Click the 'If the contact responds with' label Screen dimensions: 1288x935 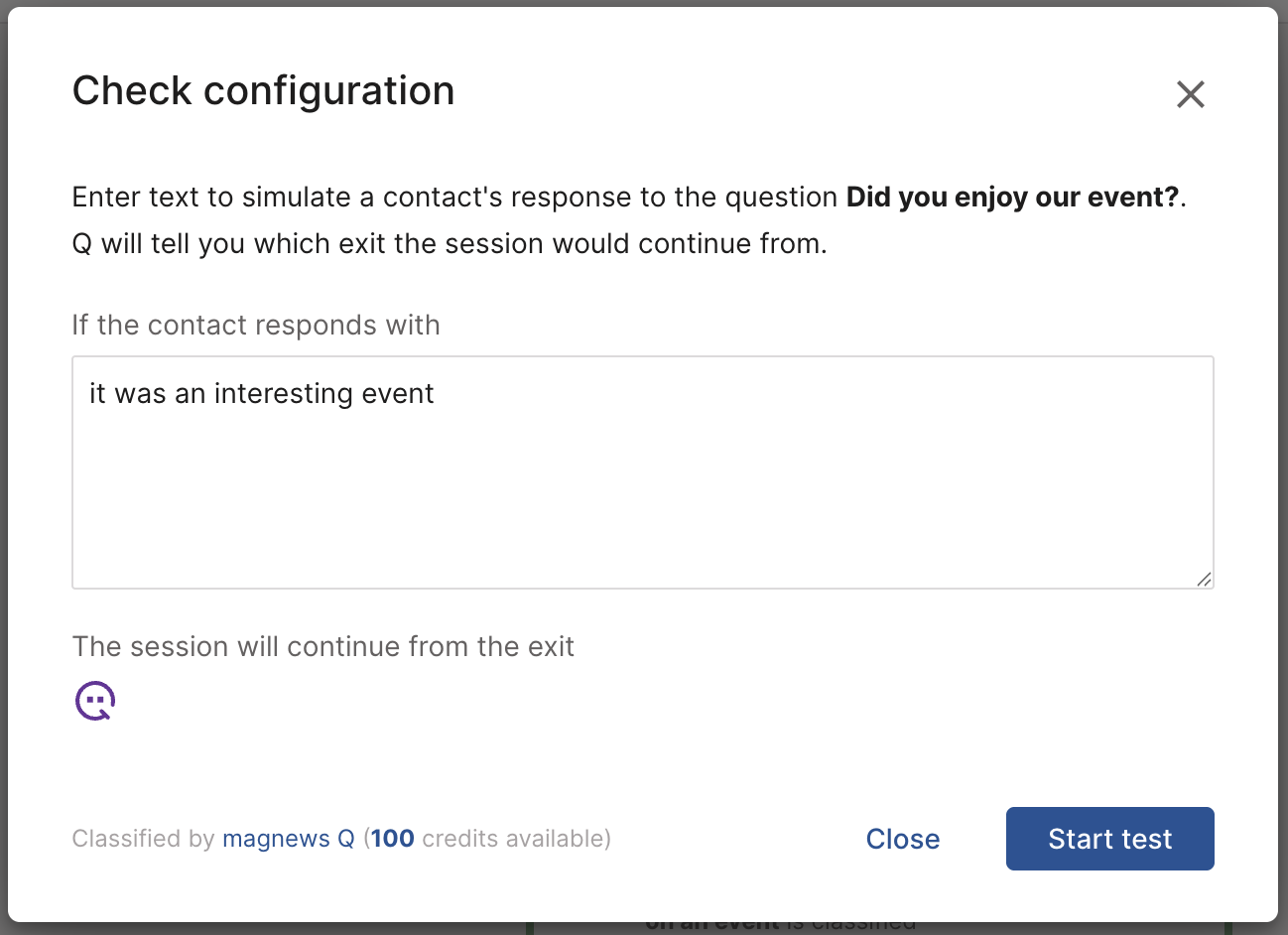tap(255, 326)
